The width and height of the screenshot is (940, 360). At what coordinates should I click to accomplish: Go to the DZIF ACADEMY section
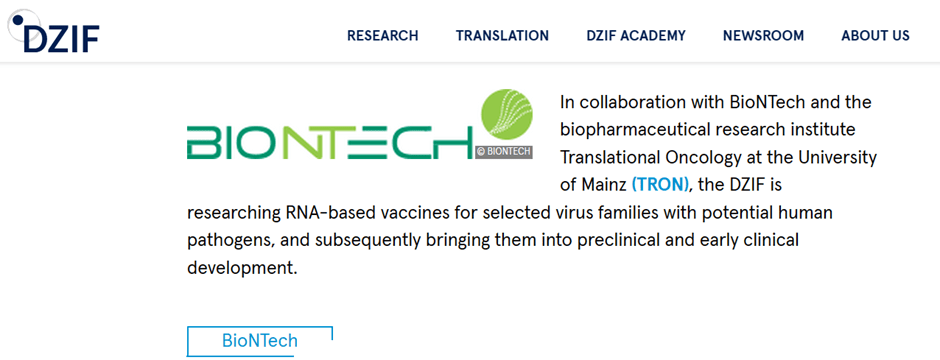pyautogui.click(x=636, y=36)
